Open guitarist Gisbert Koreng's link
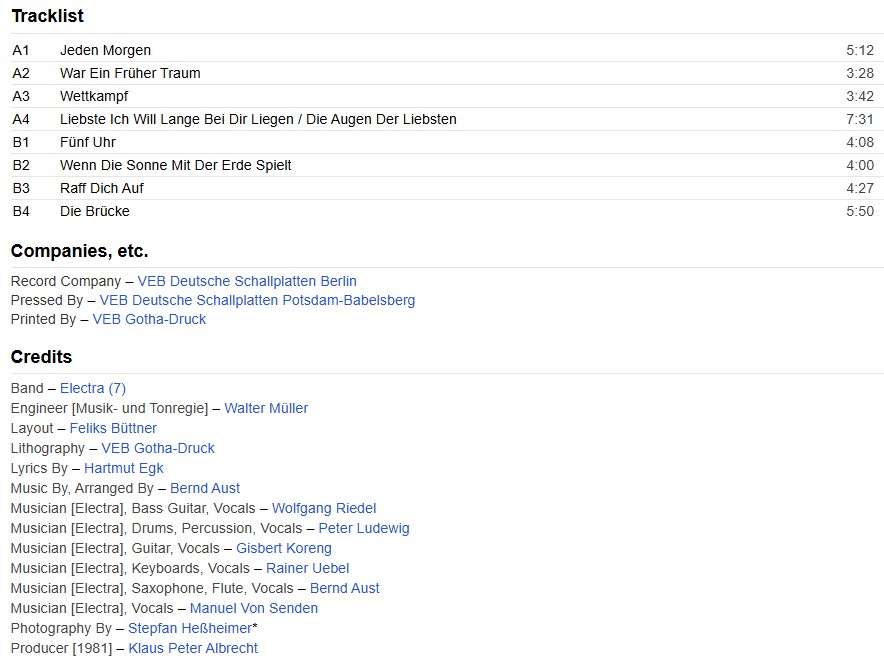 [284, 548]
